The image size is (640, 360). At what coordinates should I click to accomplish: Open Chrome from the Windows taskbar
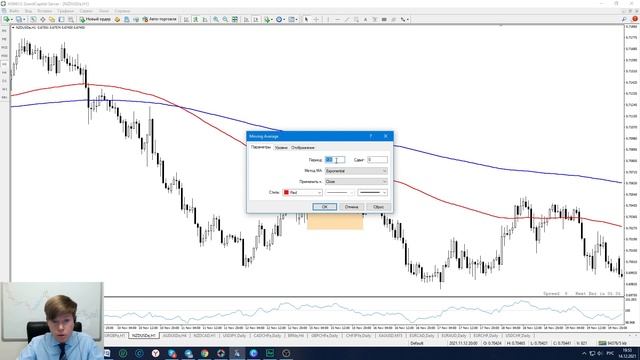[x=204, y=353]
